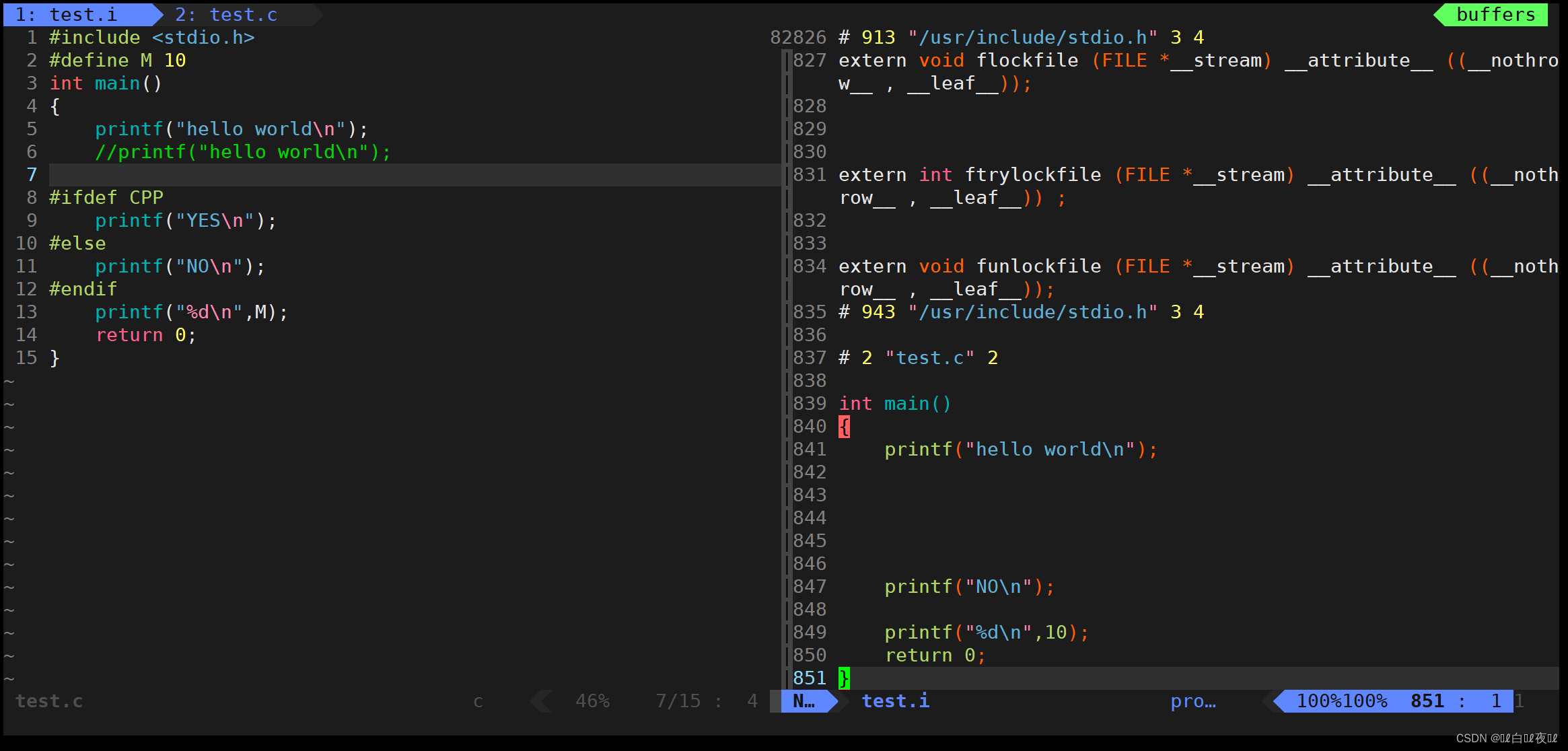The width and height of the screenshot is (1568, 751).
Task: Click the 'test.c' status line filename
Action: [49, 701]
